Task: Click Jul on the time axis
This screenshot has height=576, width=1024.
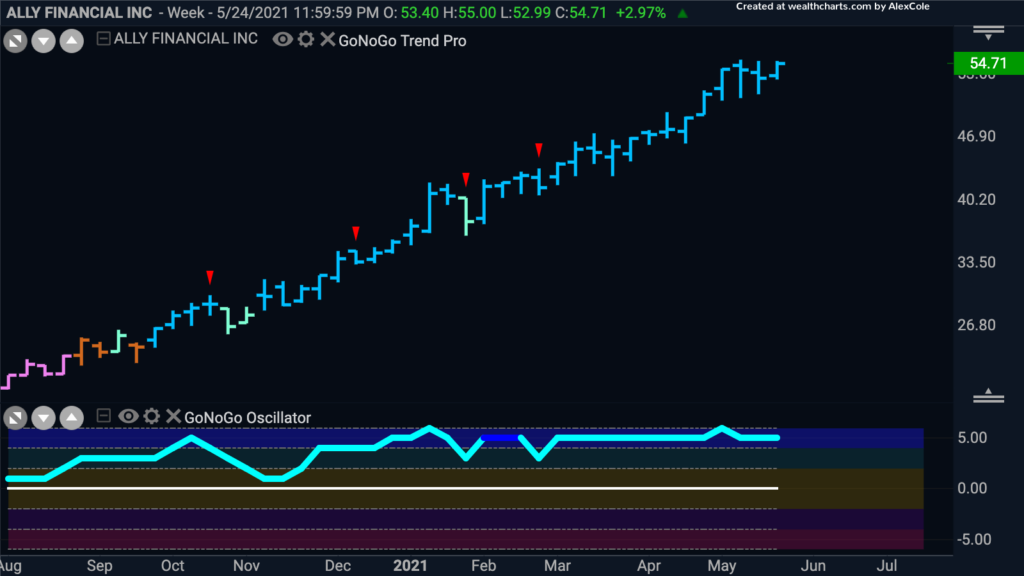Action: (886, 566)
